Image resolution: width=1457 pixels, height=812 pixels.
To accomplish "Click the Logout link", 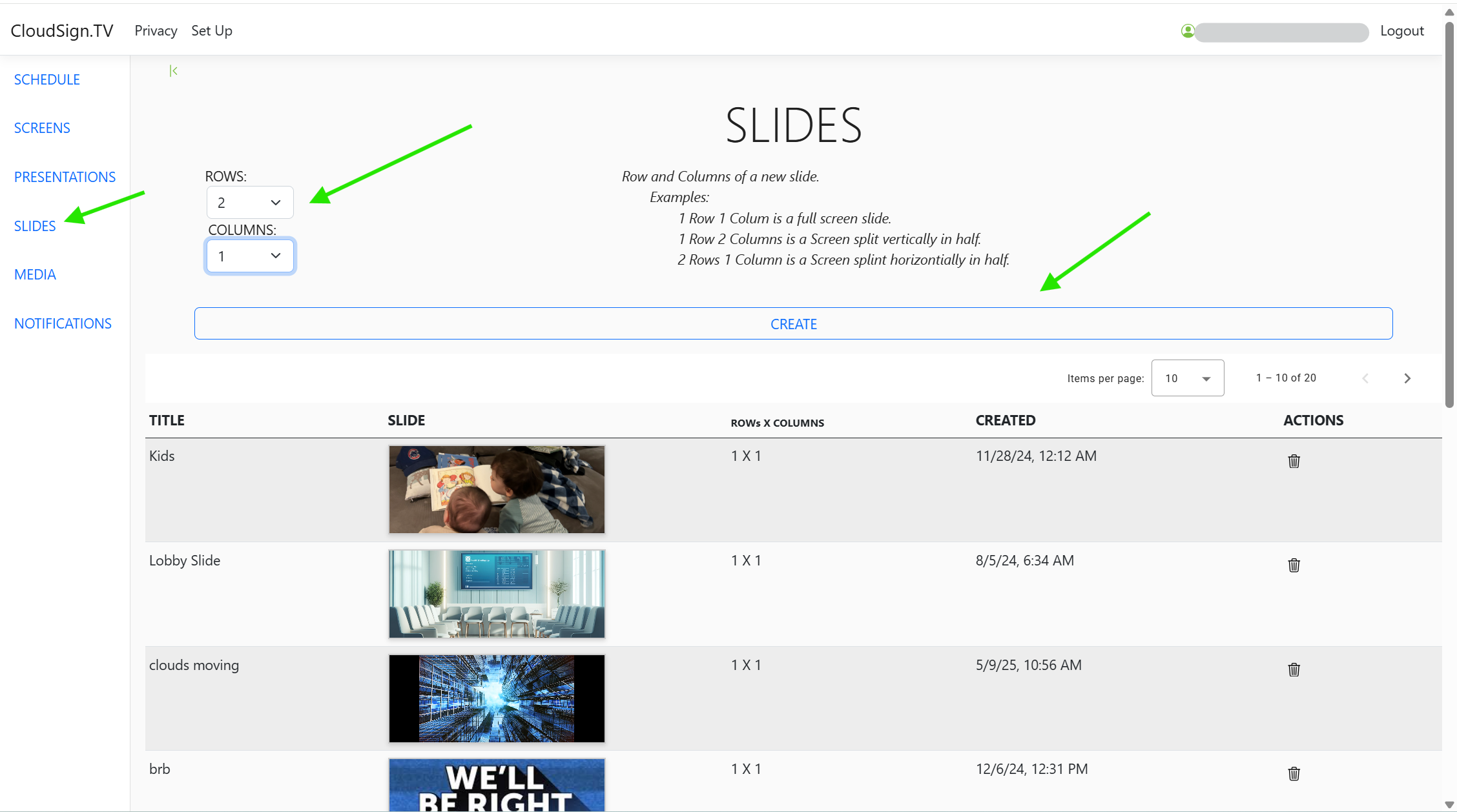I will click(x=1401, y=31).
